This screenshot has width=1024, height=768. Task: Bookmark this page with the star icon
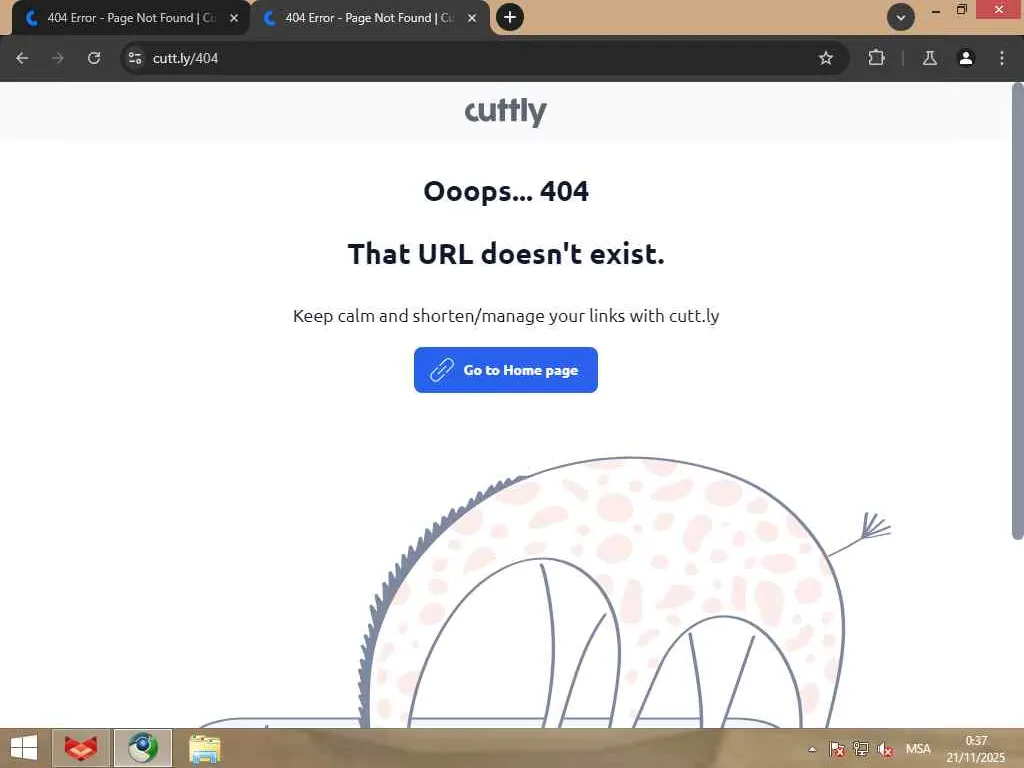825,58
